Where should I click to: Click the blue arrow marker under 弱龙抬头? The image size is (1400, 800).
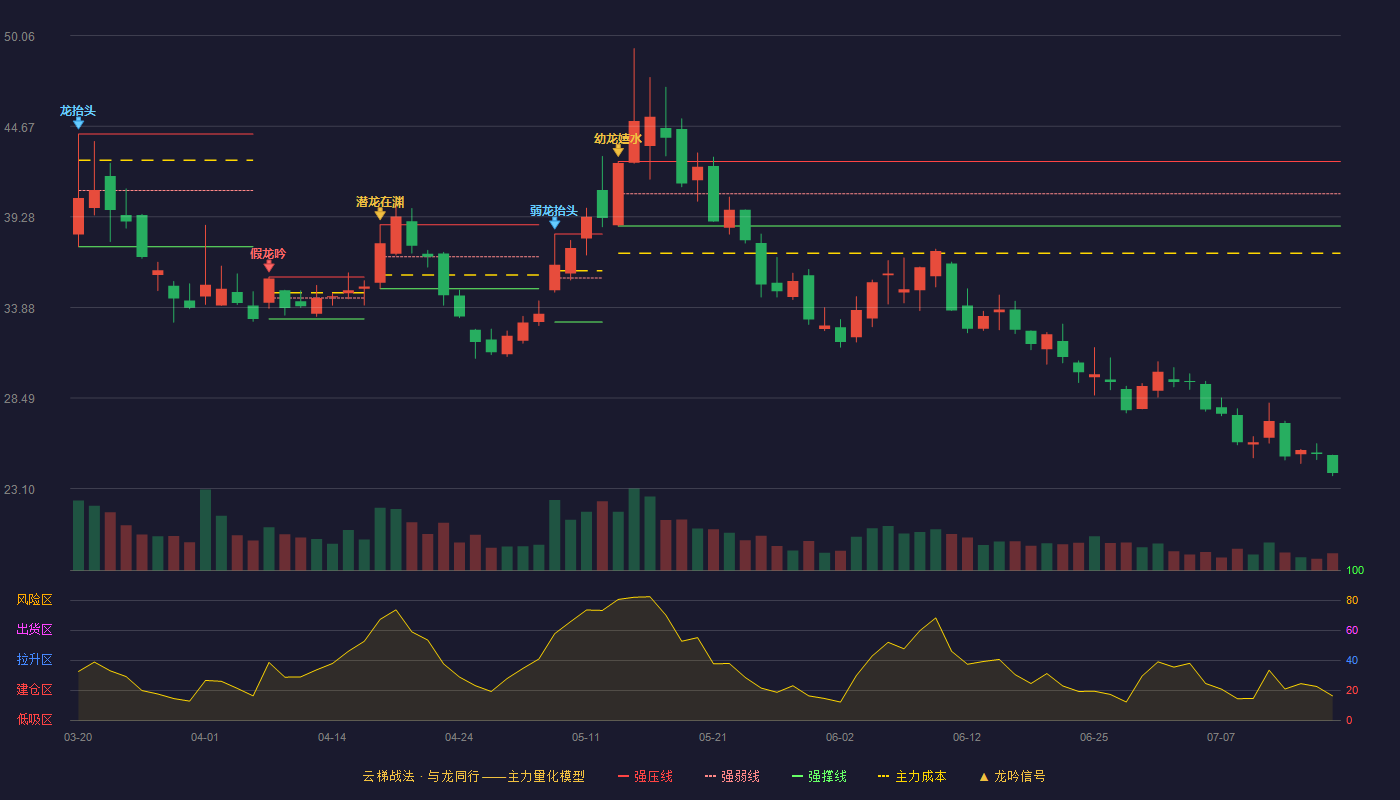point(554,223)
